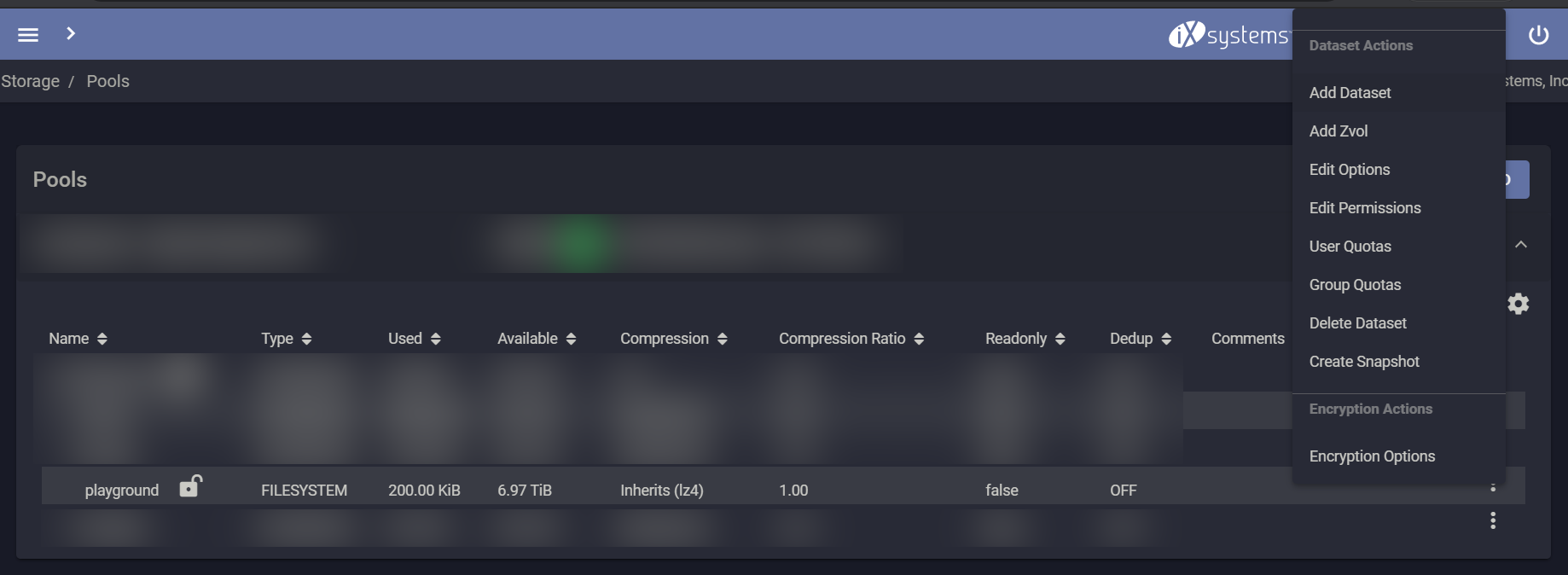Choose Add Zvol in the menu
Screen dimensions: 1568x575
point(1339,131)
